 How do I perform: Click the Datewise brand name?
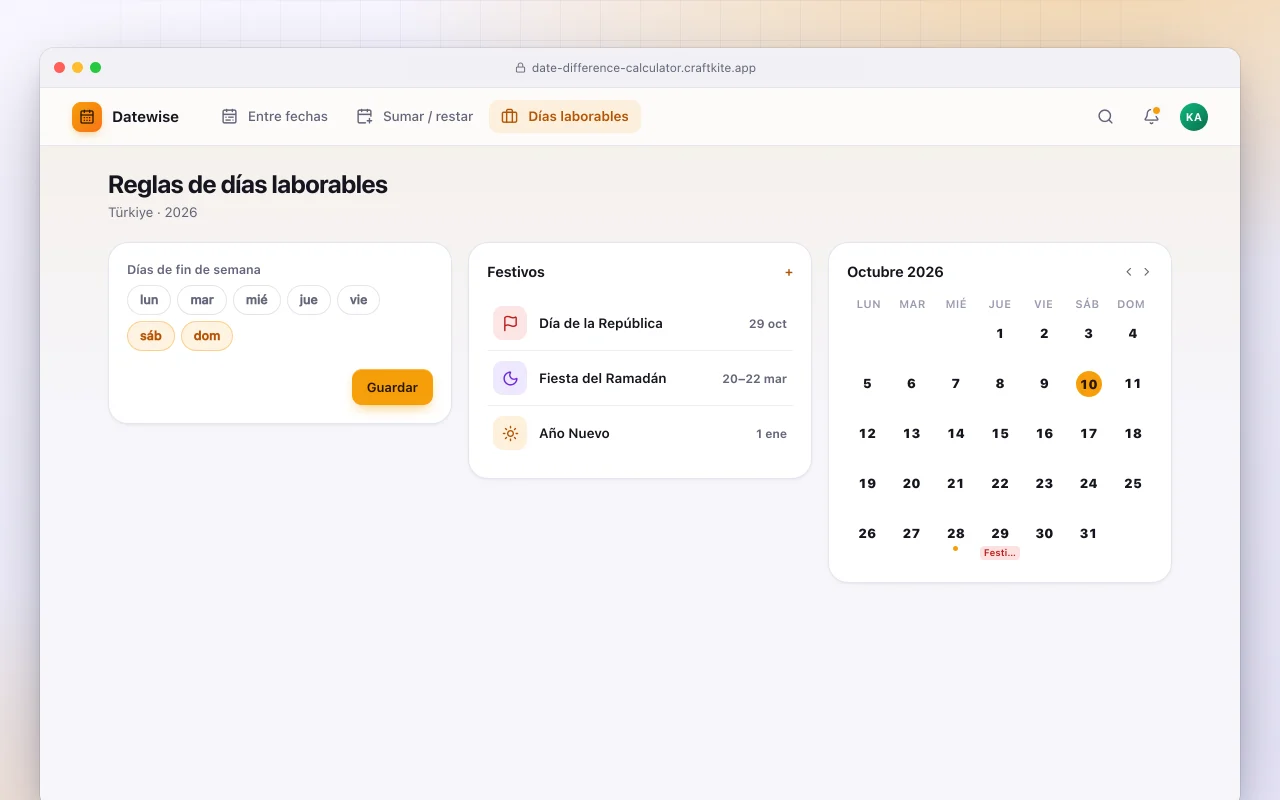pos(146,117)
